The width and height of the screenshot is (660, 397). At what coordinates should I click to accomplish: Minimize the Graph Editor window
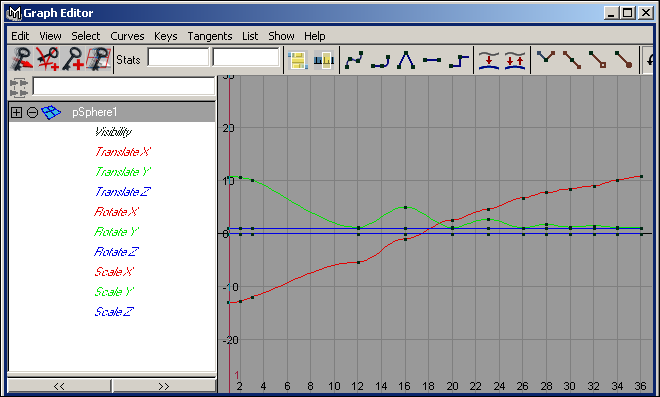pos(611,13)
